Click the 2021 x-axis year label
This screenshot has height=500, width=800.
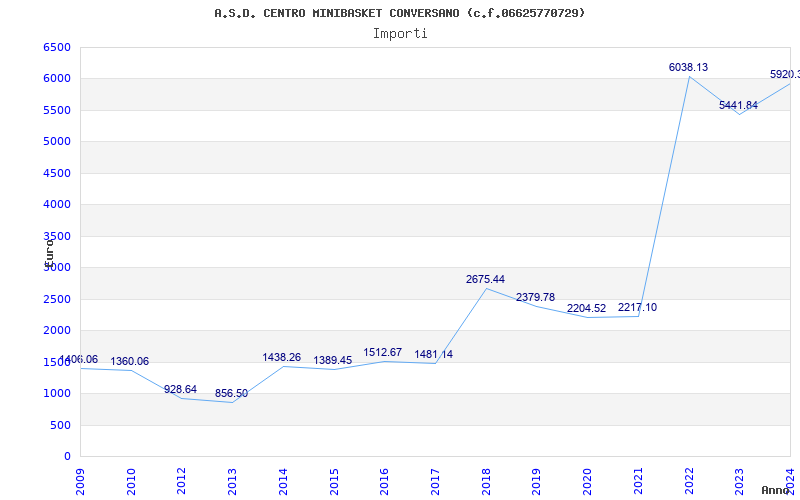click(638, 482)
